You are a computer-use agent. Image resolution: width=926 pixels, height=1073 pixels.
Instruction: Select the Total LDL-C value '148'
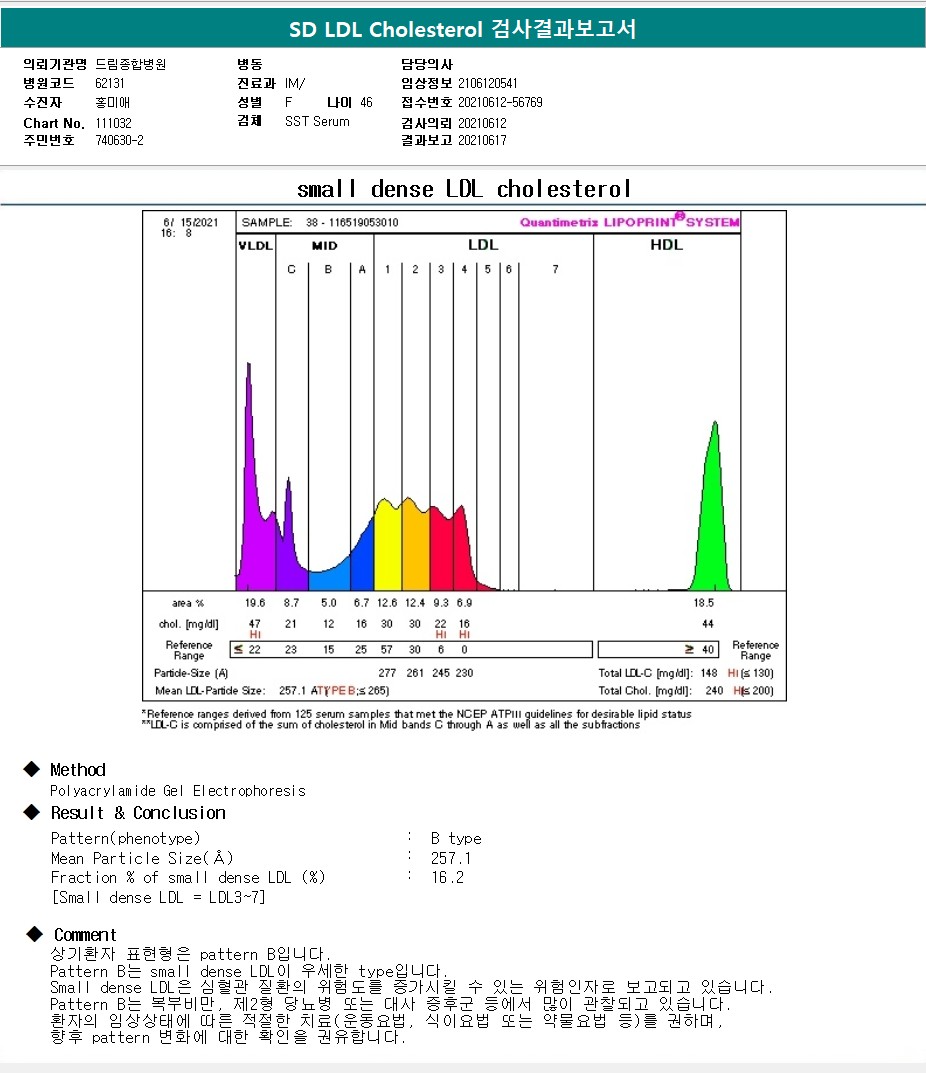[709, 673]
